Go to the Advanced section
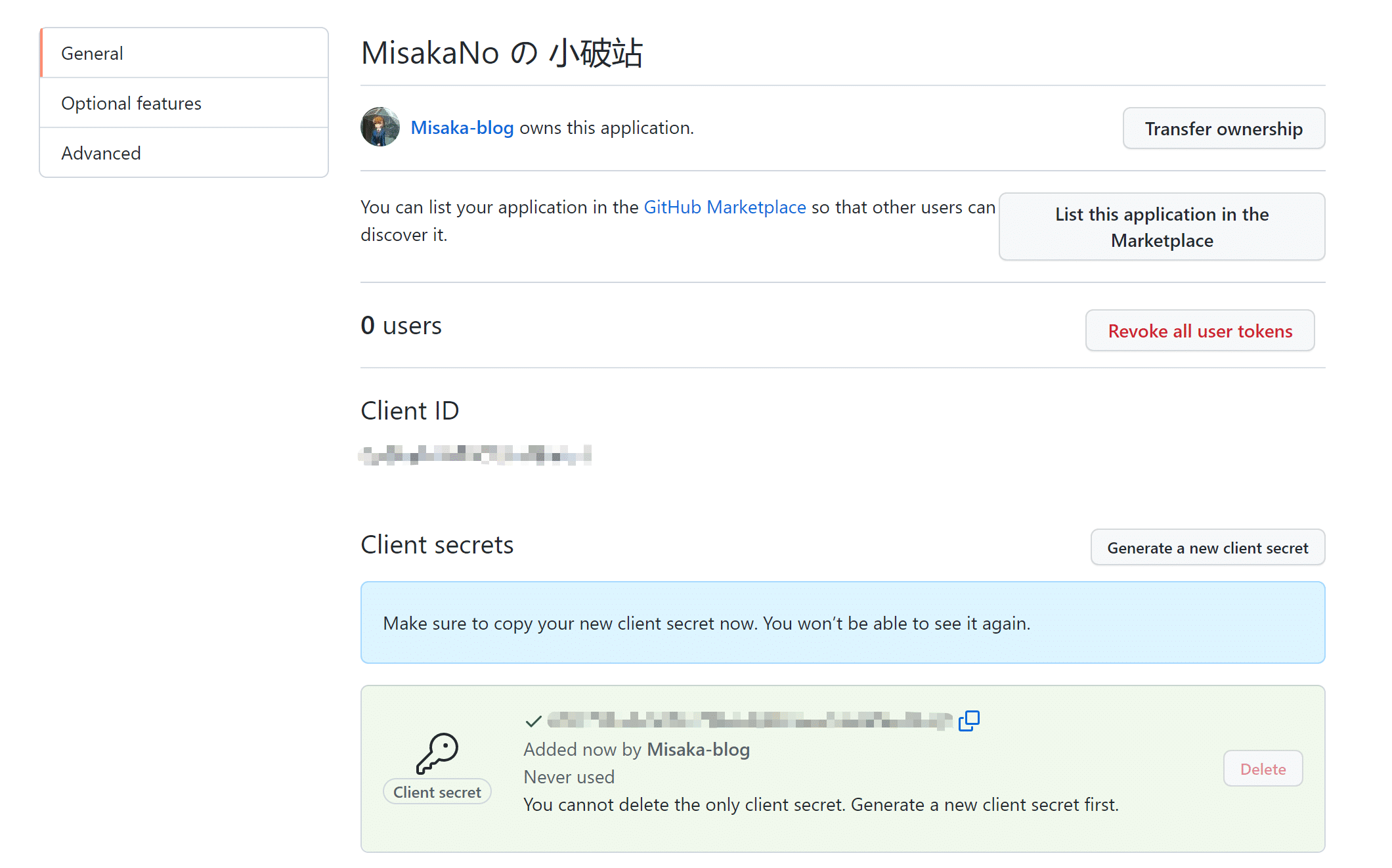 (x=184, y=153)
